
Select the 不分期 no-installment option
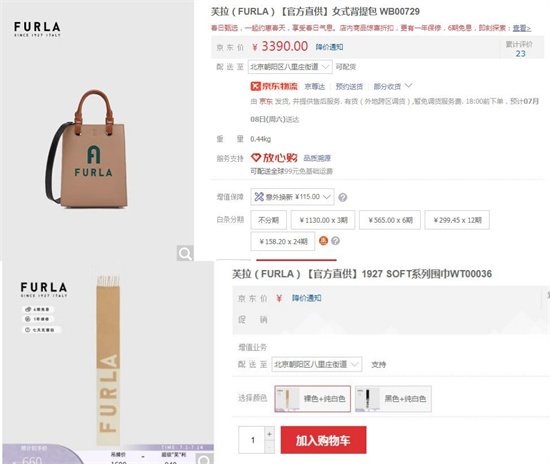click(269, 220)
